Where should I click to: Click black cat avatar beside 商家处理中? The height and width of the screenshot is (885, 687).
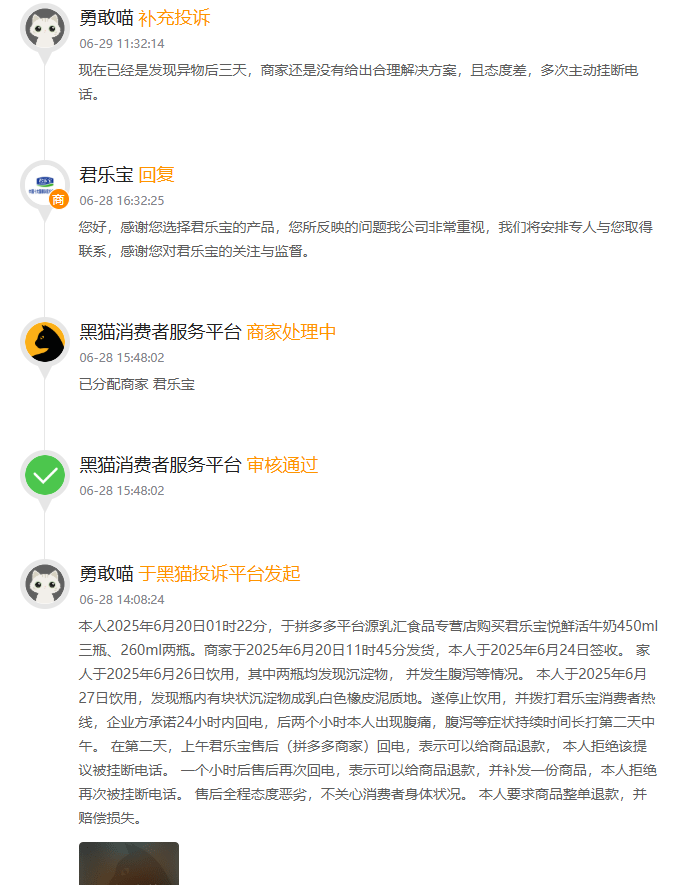pyautogui.click(x=45, y=341)
